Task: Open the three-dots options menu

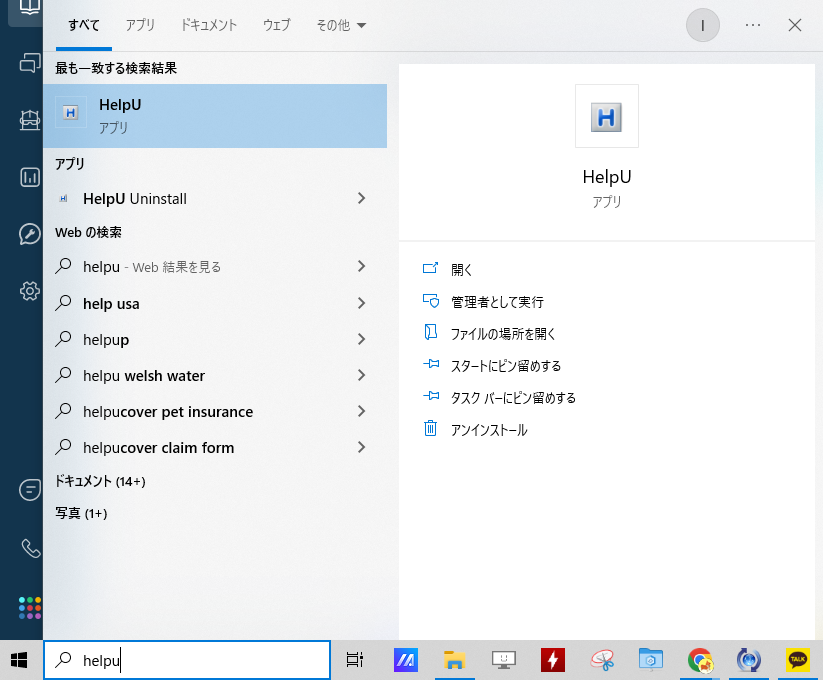Action: 753,25
